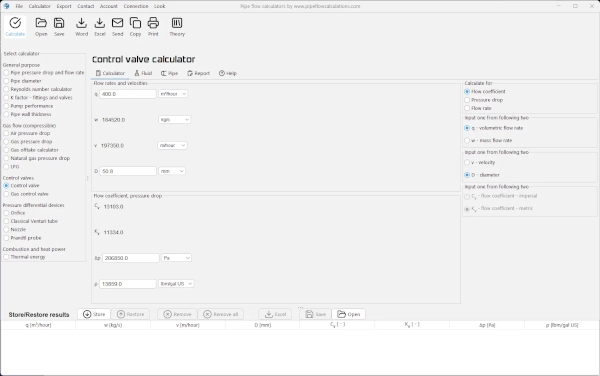Click the Print toolbar icon
The image size is (600, 376).
tap(153, 26)
